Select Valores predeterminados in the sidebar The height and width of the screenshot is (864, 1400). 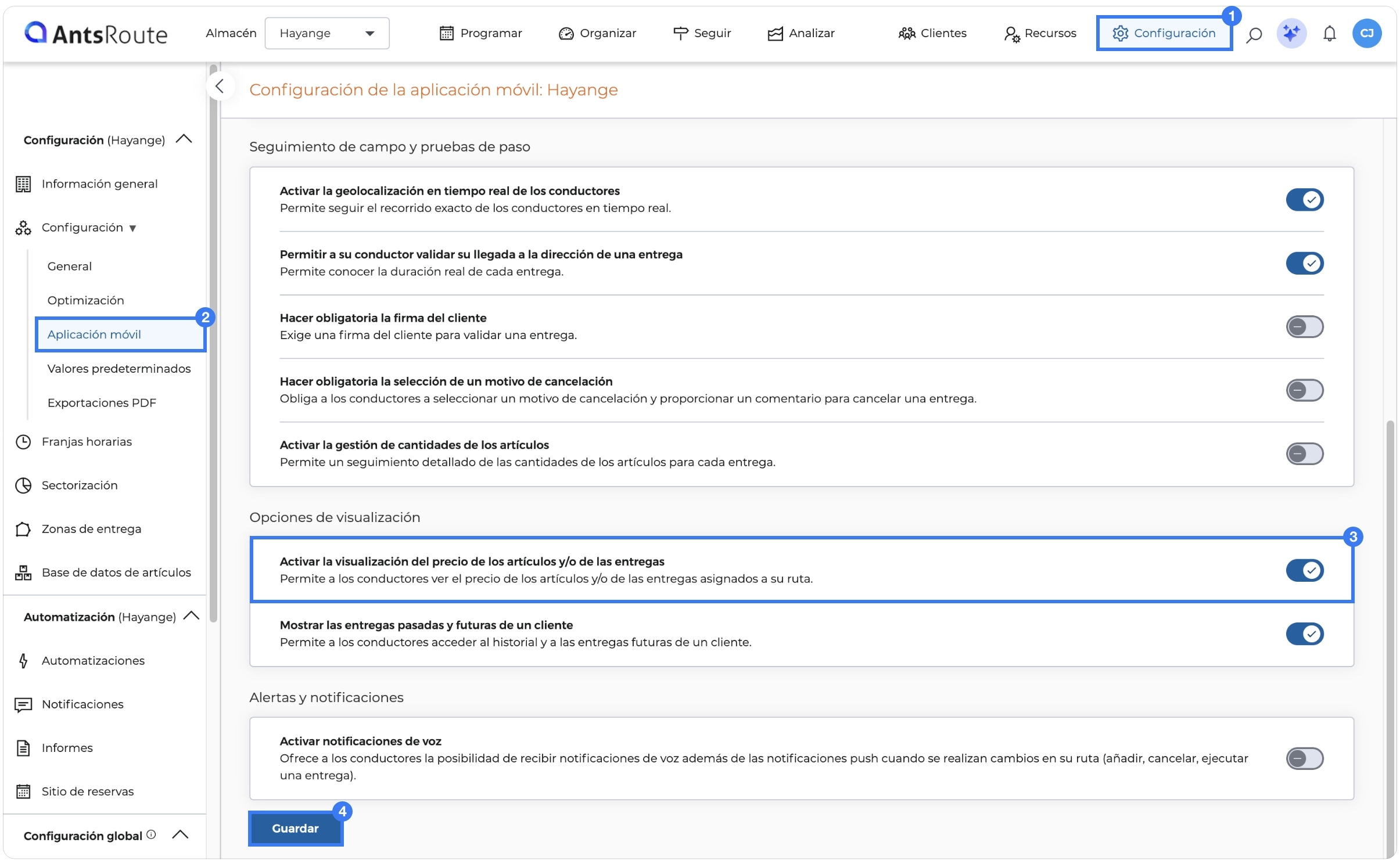click(119, 369)
